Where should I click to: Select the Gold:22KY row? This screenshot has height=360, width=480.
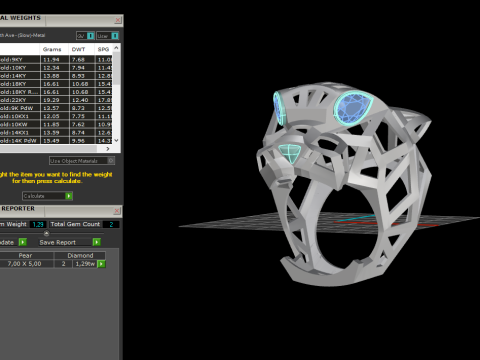(x=56, y=100)
